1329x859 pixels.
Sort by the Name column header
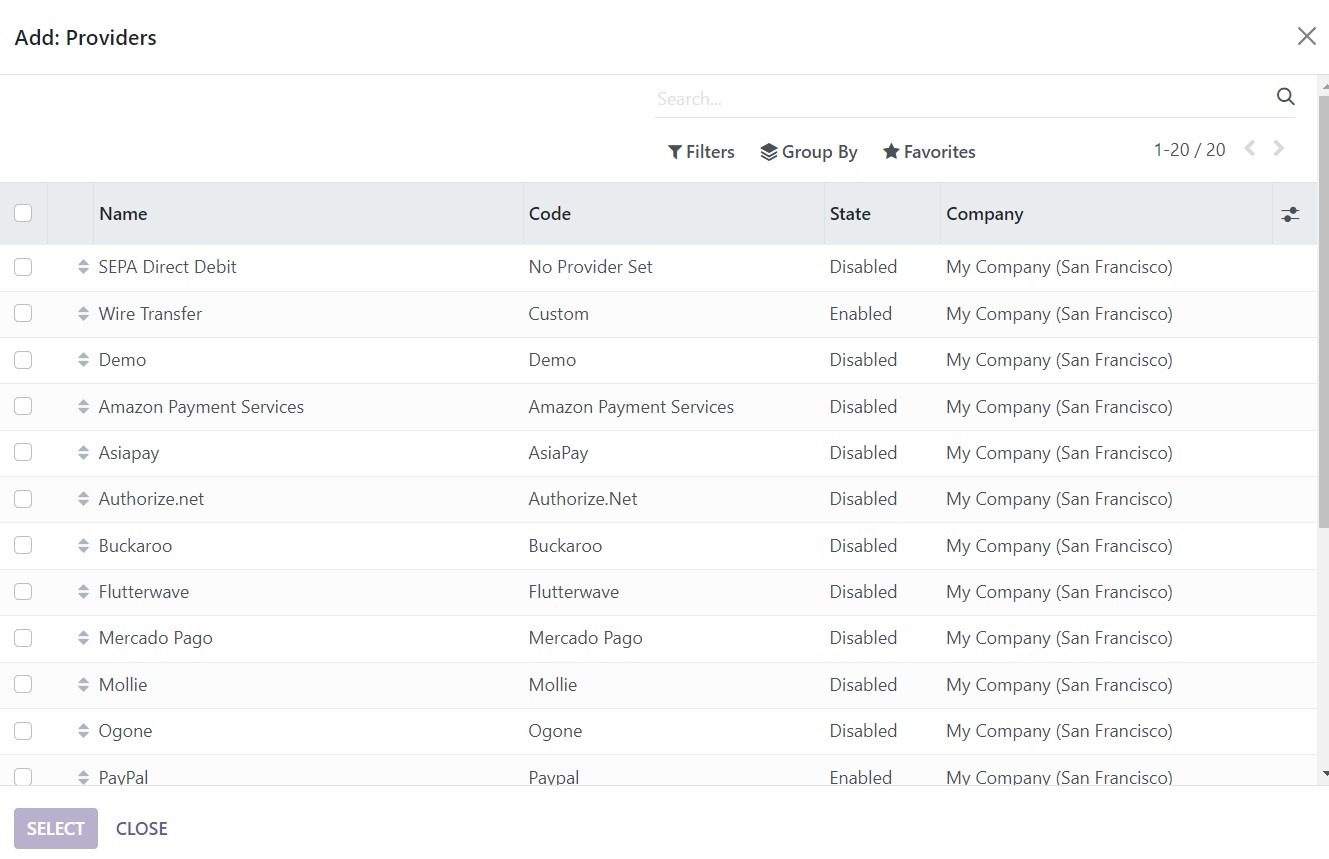(x=308, y=214)
